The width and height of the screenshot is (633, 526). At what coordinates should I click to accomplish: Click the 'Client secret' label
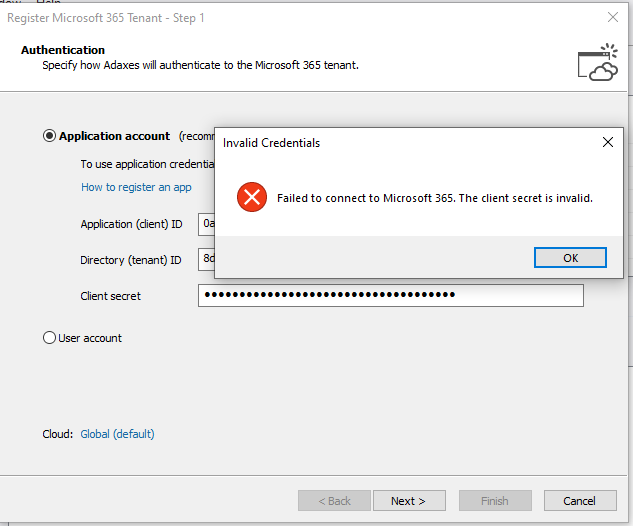111,296
